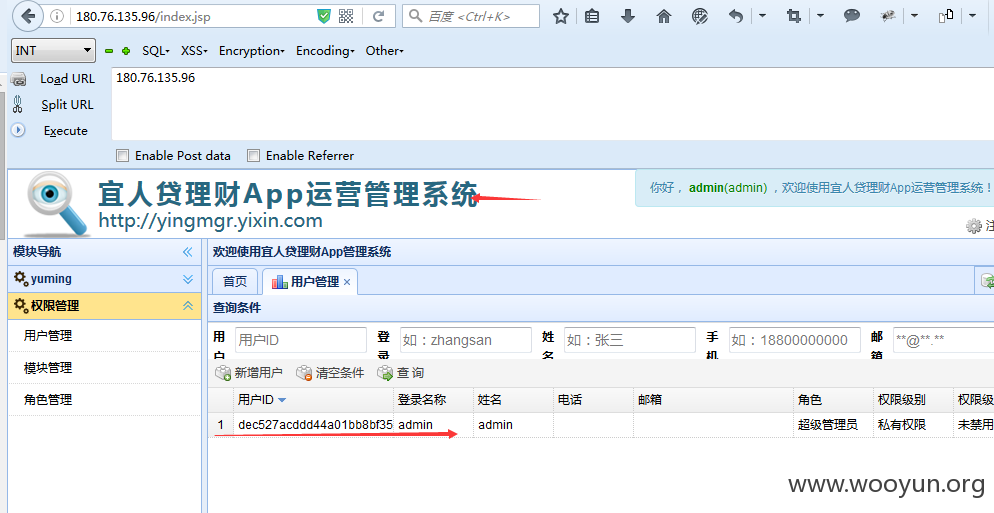Click the 登录名称 column header
Image resolution: width=994 pixels, height=513 pixels.
[433, 399]
